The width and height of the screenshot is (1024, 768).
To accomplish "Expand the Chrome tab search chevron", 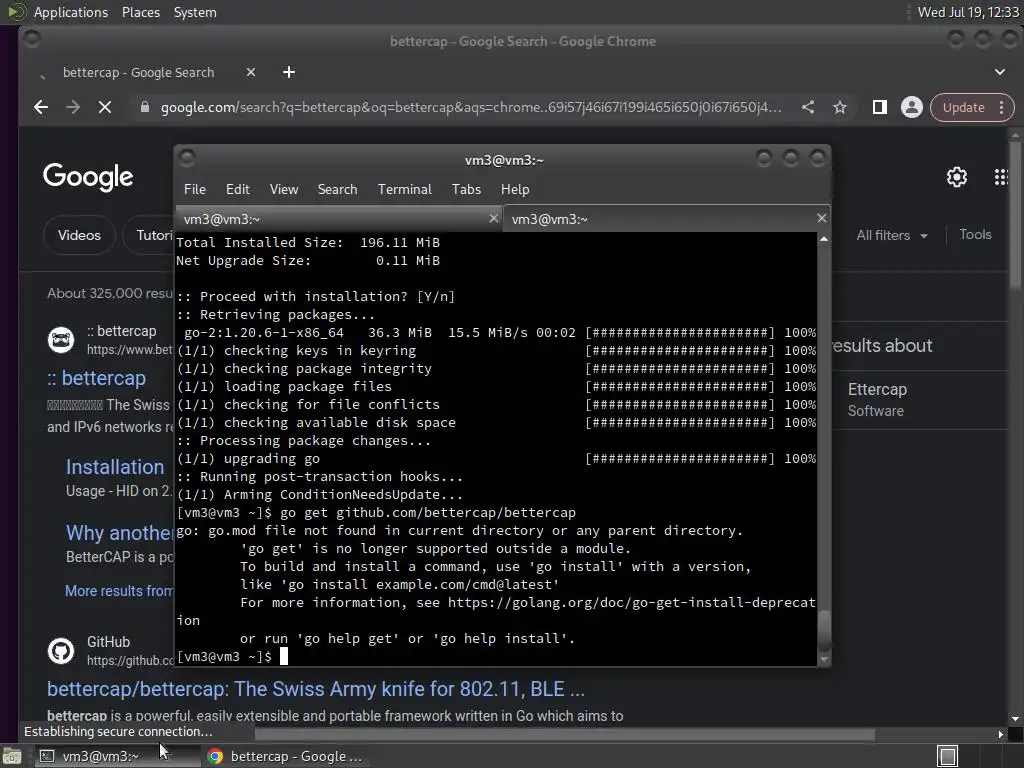I will pos(1000,72).
